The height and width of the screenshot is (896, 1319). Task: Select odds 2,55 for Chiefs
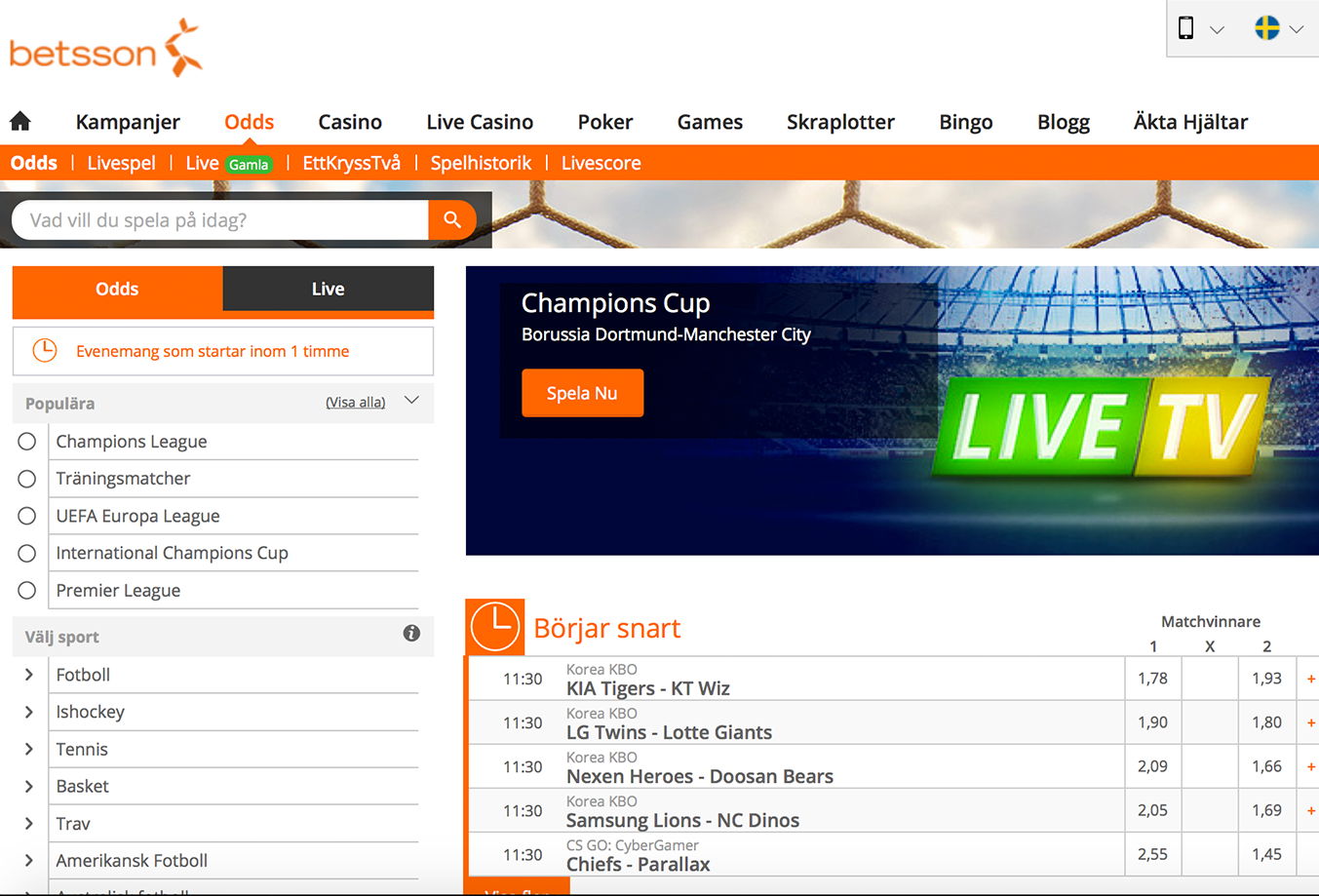point(1152,854)
